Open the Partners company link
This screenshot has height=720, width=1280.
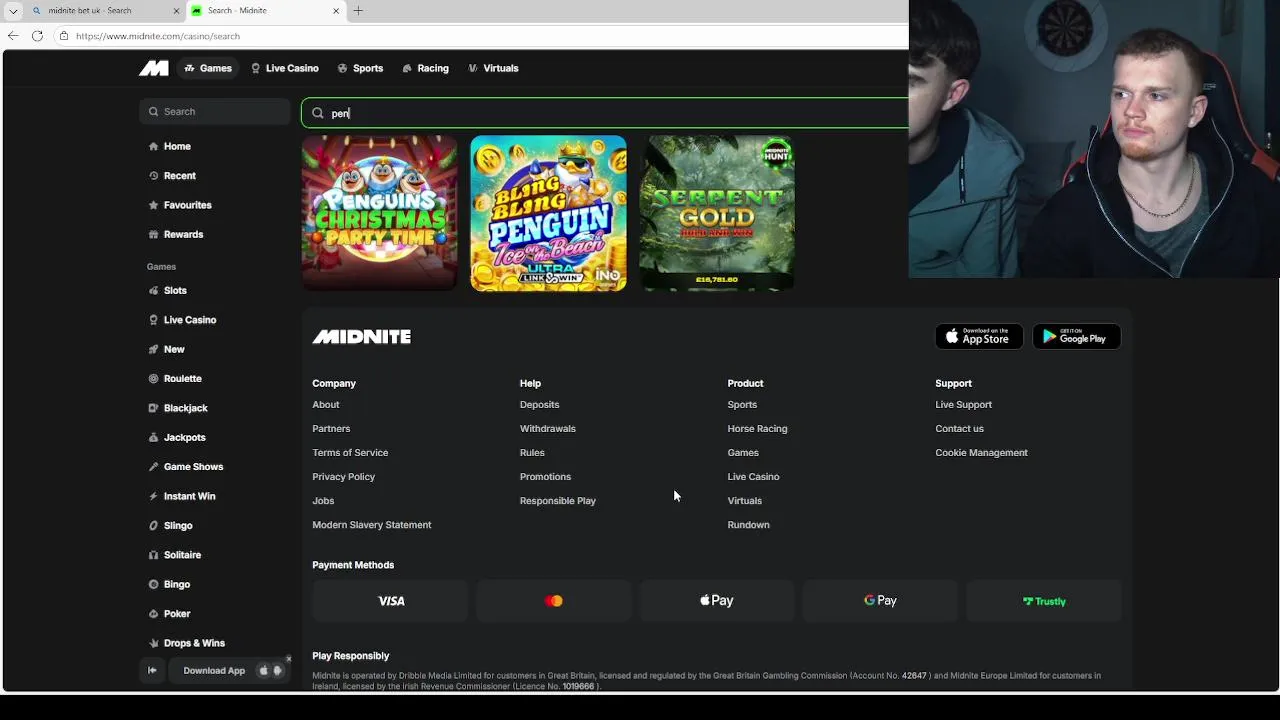331,429
